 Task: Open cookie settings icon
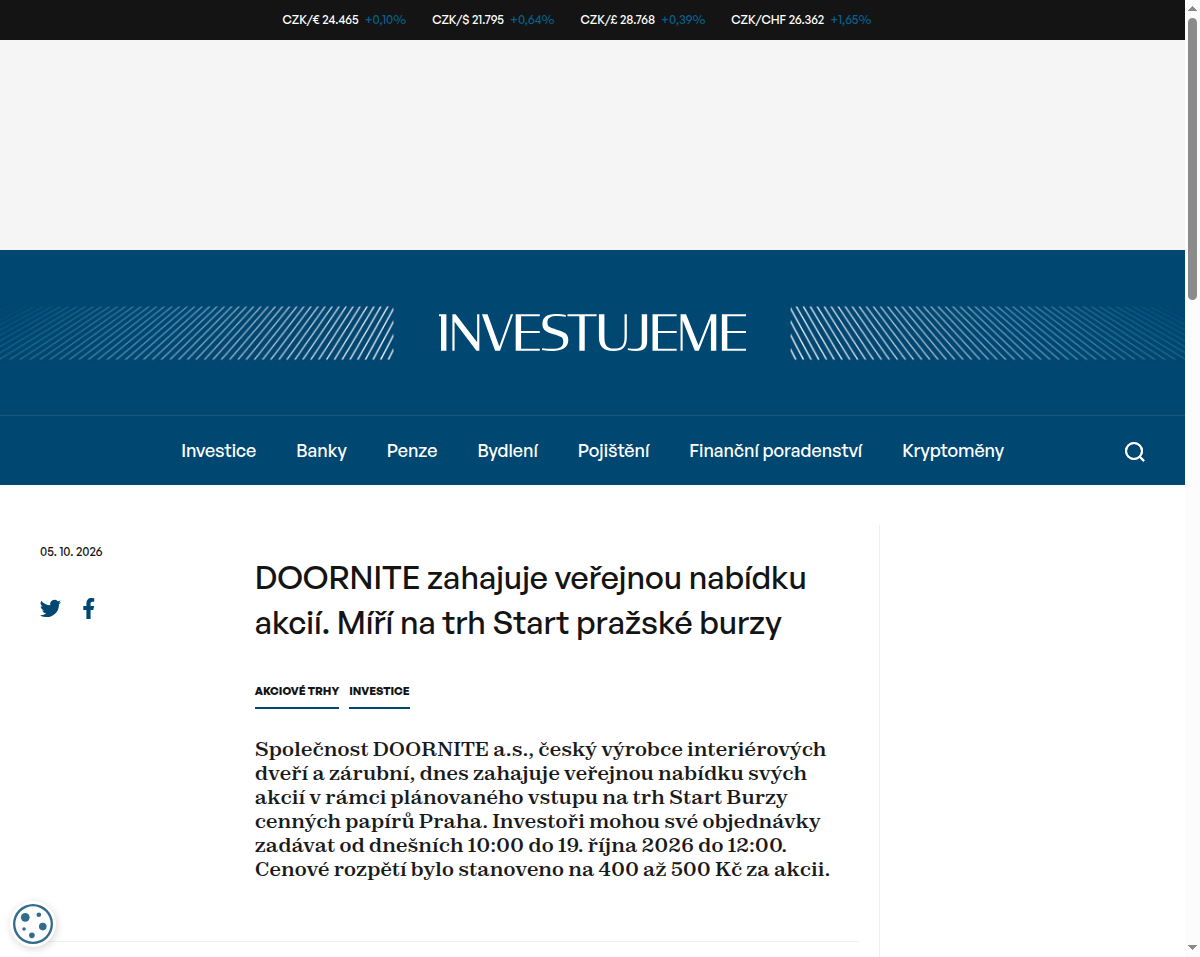tap(33, 923)
